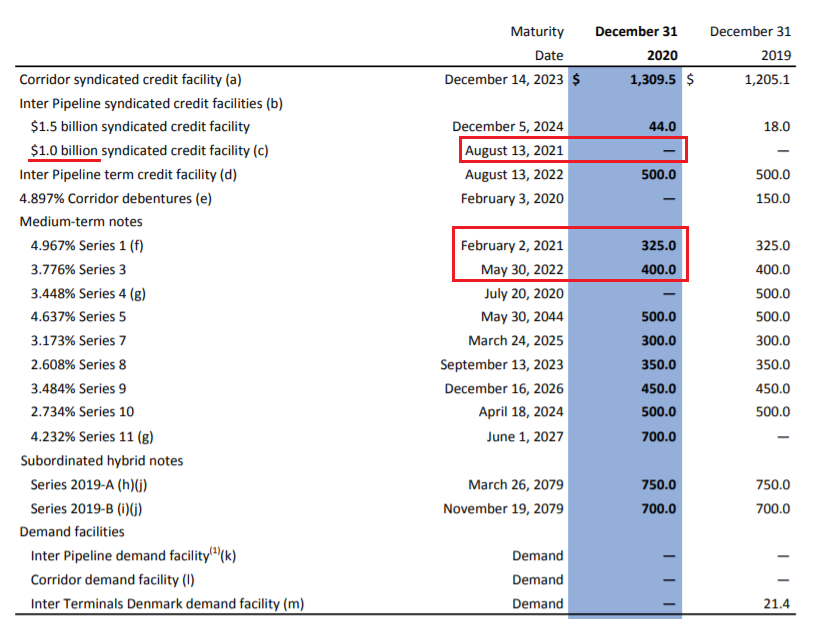The width and height of the screenshot is (828, 619).
Task: Select the May 30, 2022 maturity date
Action: coord(522,270)
